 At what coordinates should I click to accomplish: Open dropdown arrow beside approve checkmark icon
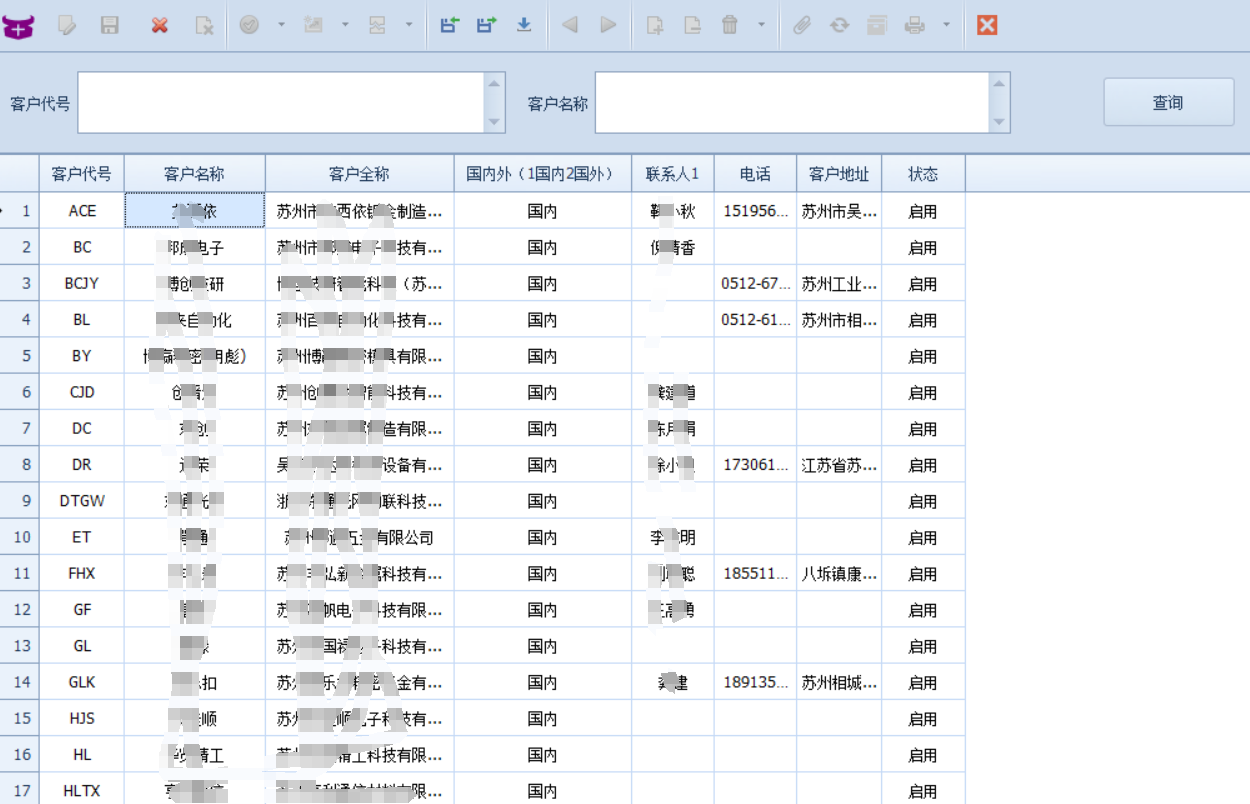tap(281, 25)
